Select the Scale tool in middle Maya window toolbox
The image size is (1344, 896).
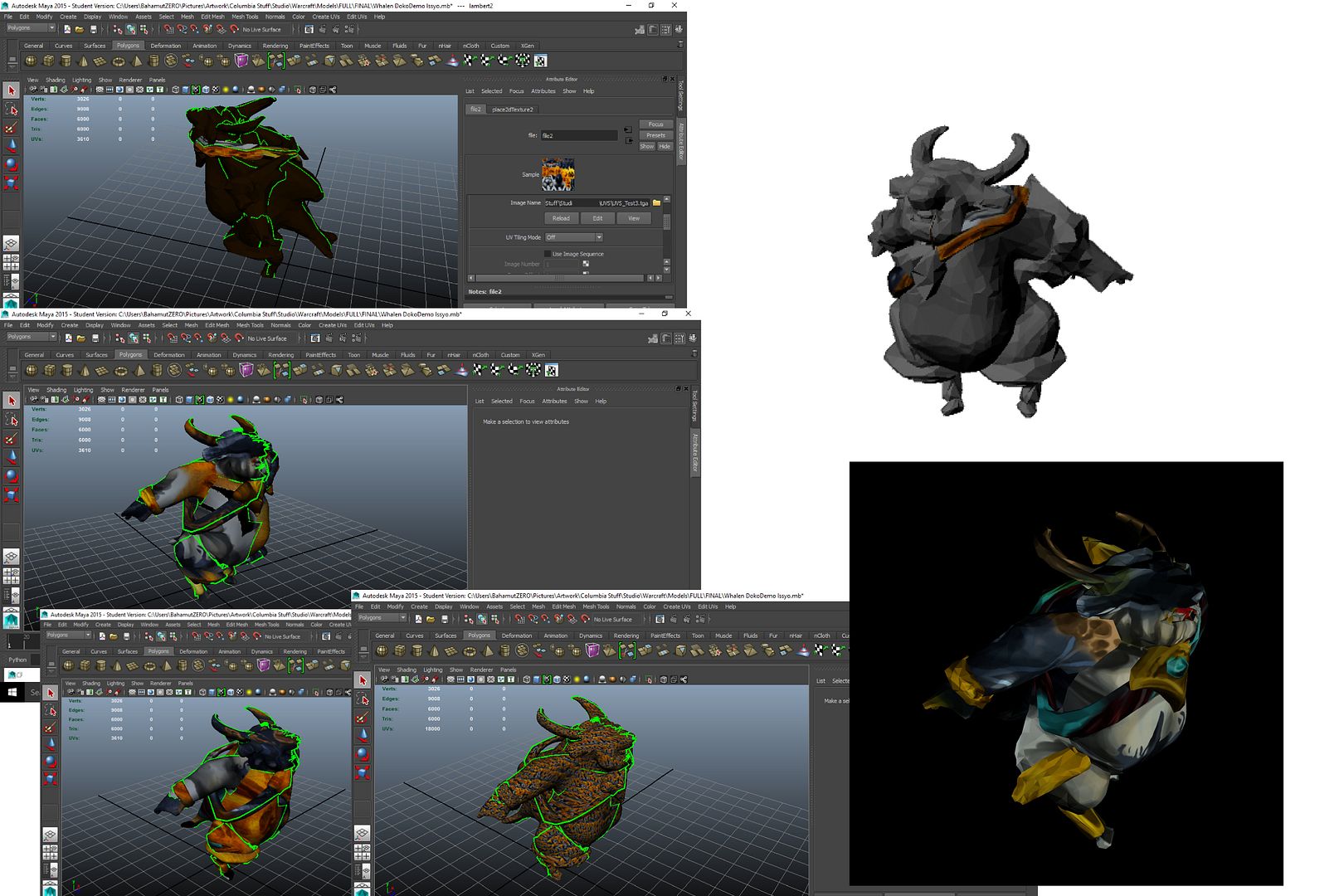pos(12,495)
